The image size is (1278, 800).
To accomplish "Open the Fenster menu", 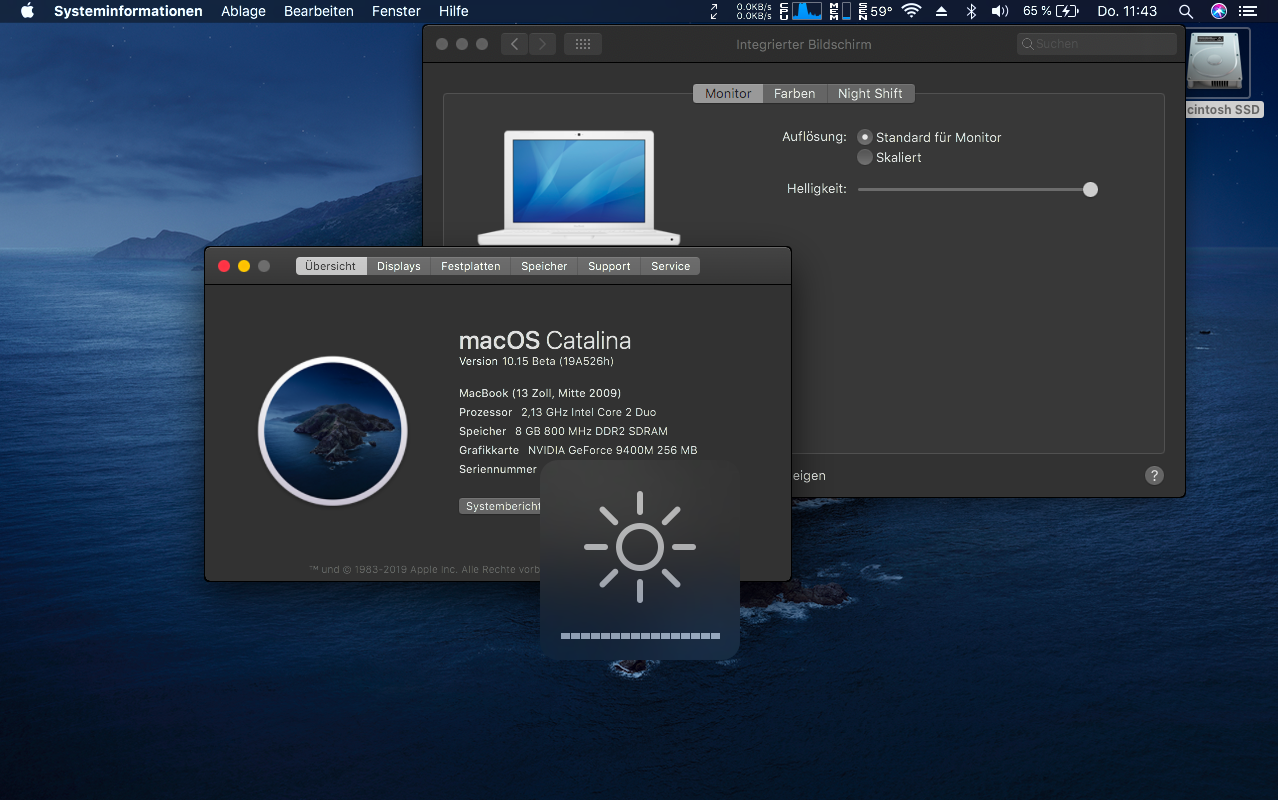I will click(x=396, y=11).
